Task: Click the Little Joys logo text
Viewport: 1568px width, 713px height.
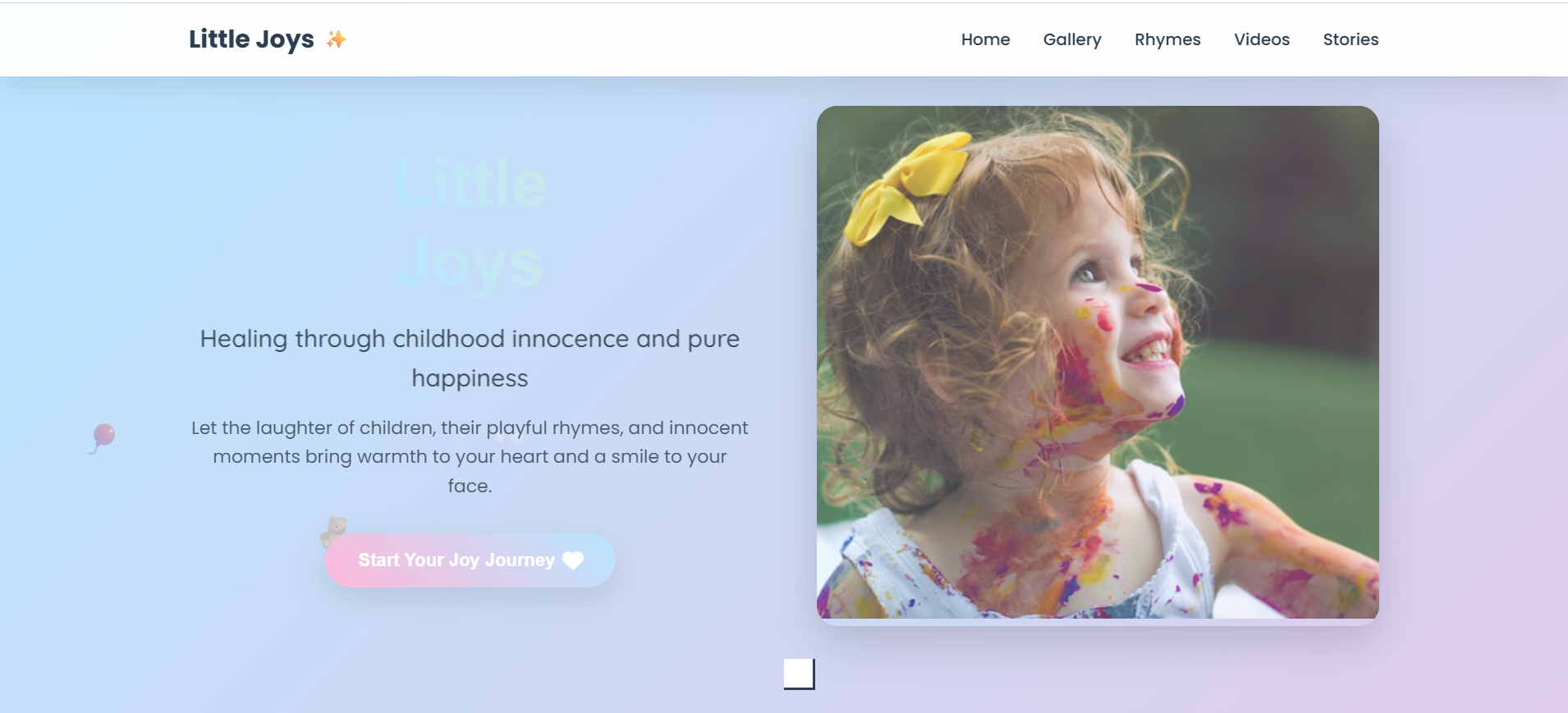Action: pos(251,39)
